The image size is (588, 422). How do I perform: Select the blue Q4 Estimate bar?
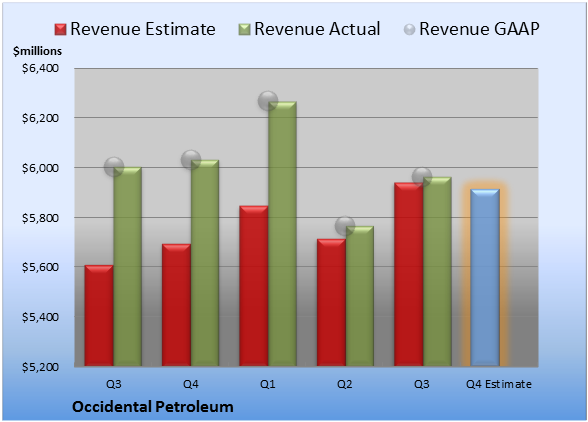point(485,278)
